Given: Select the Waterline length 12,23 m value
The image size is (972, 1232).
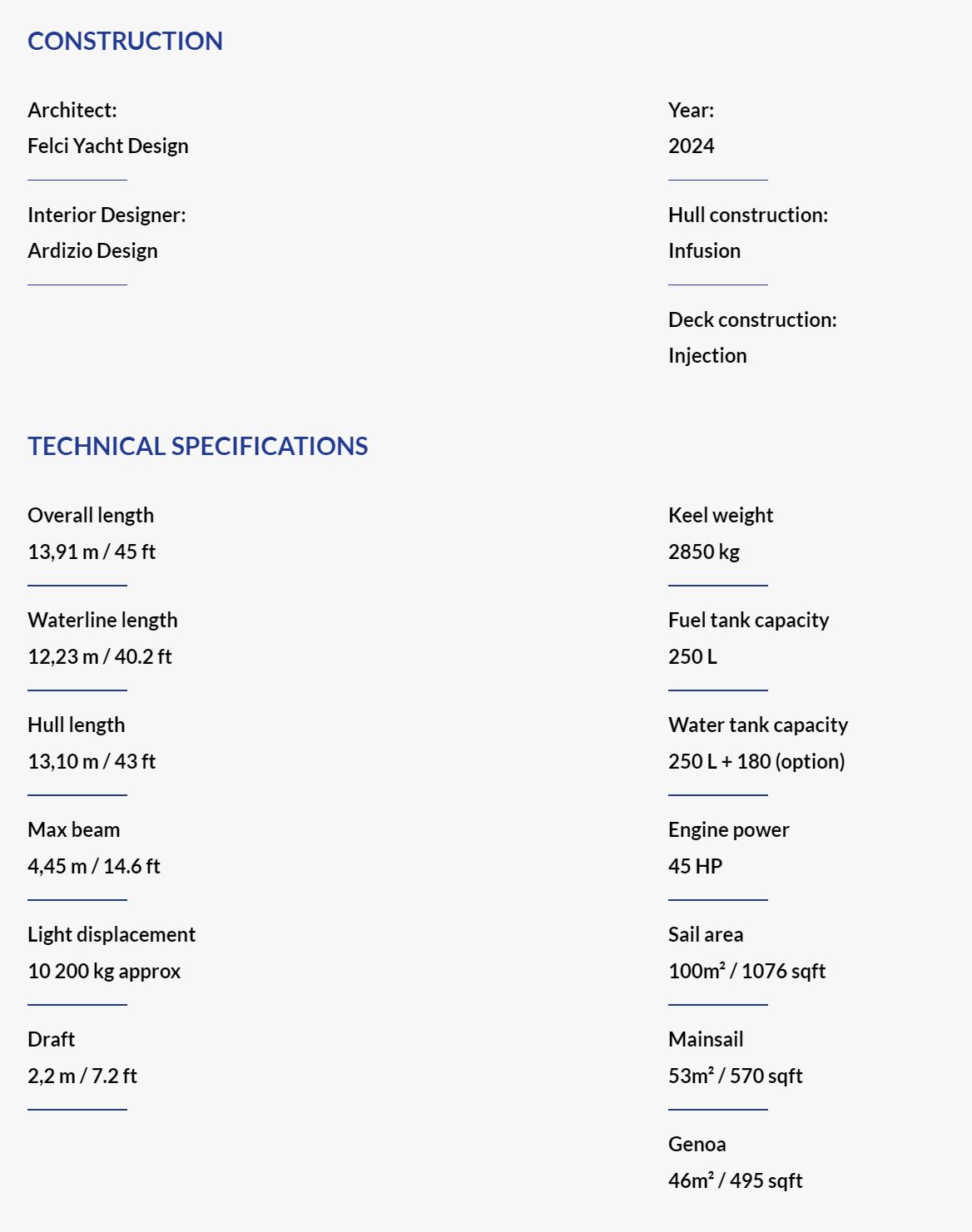Looking at the screenshot, I should tap(100, 656).
